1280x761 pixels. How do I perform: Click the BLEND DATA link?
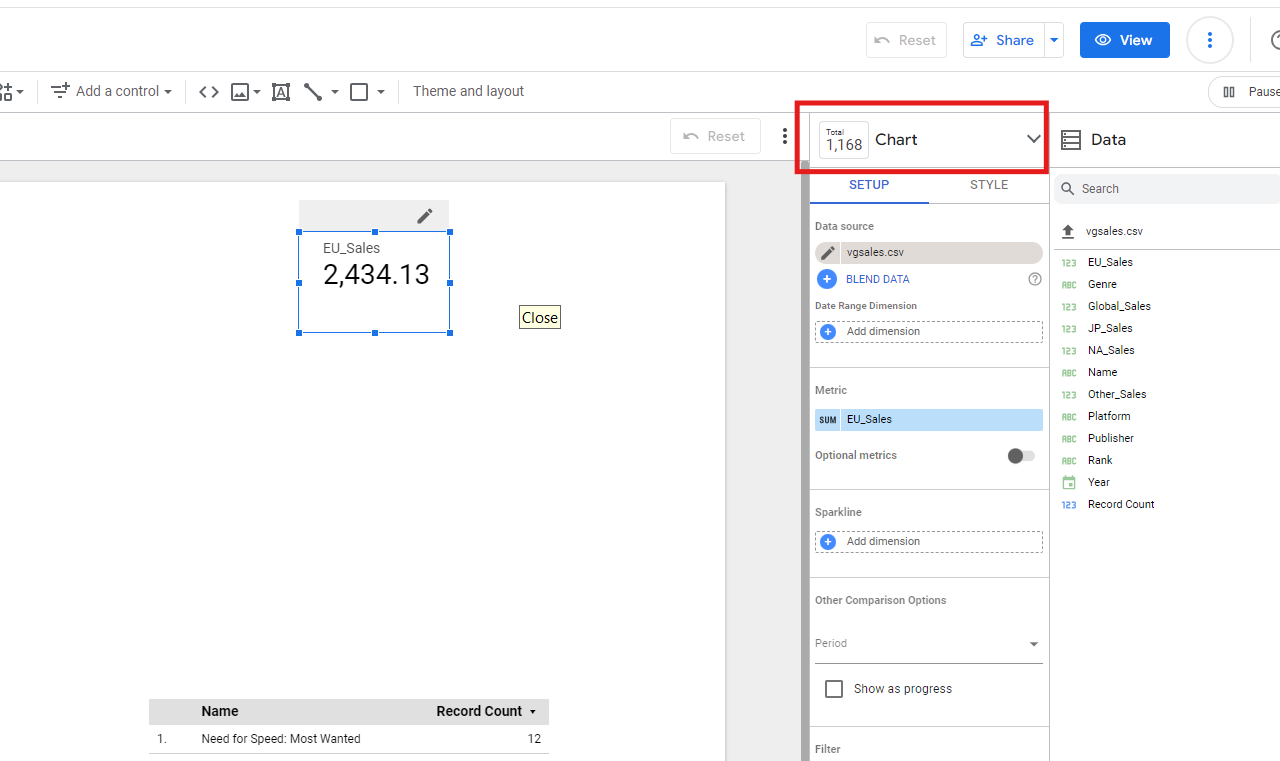(877, 279)
